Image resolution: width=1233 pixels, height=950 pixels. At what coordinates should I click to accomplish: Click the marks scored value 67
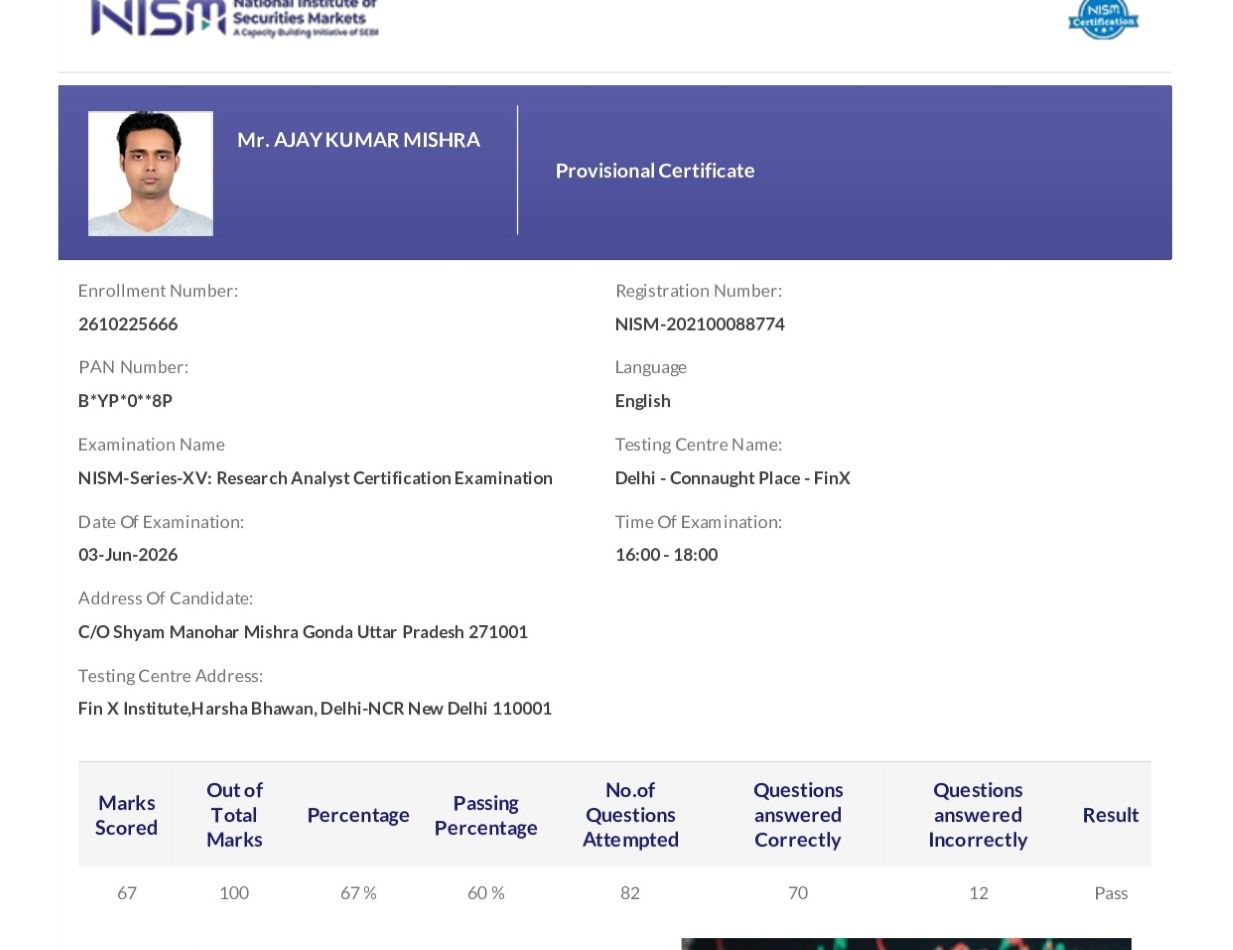point(126,893)
